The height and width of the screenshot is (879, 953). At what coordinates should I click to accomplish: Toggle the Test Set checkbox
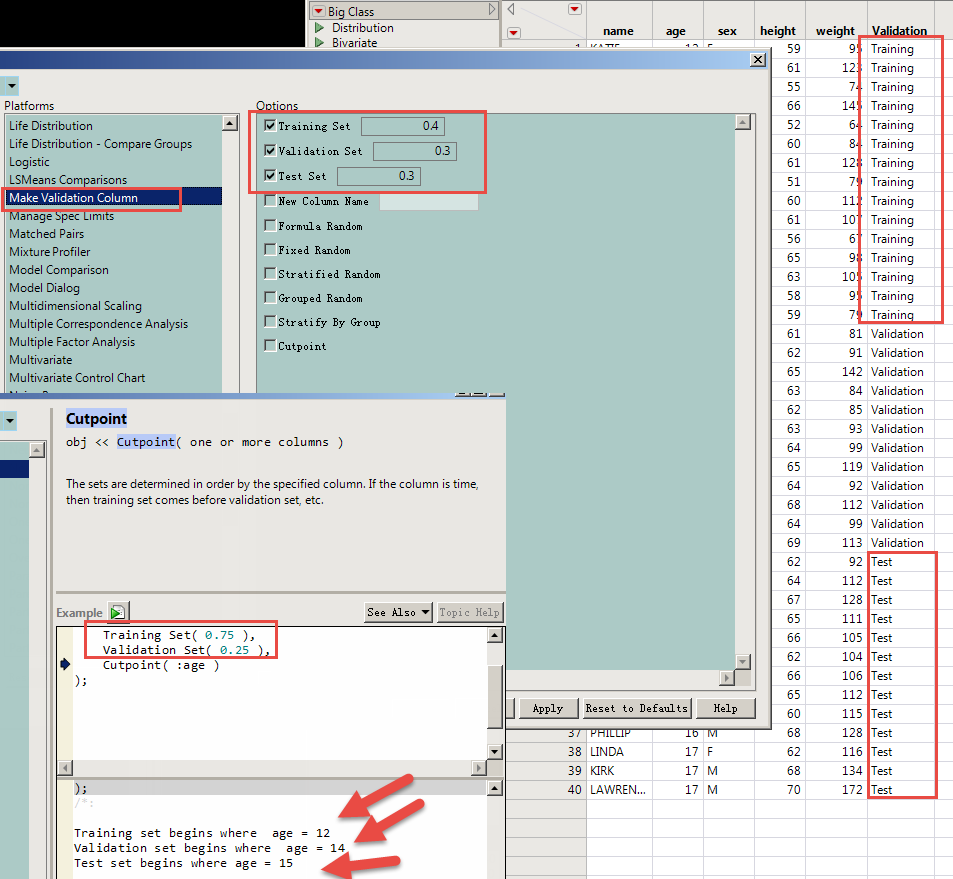click(270, 176)
